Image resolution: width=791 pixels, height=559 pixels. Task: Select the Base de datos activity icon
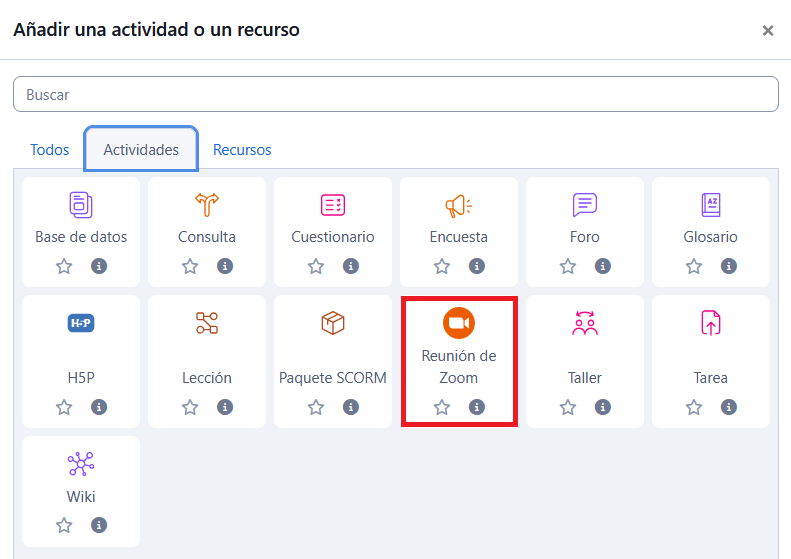click(x=81, y=205)
